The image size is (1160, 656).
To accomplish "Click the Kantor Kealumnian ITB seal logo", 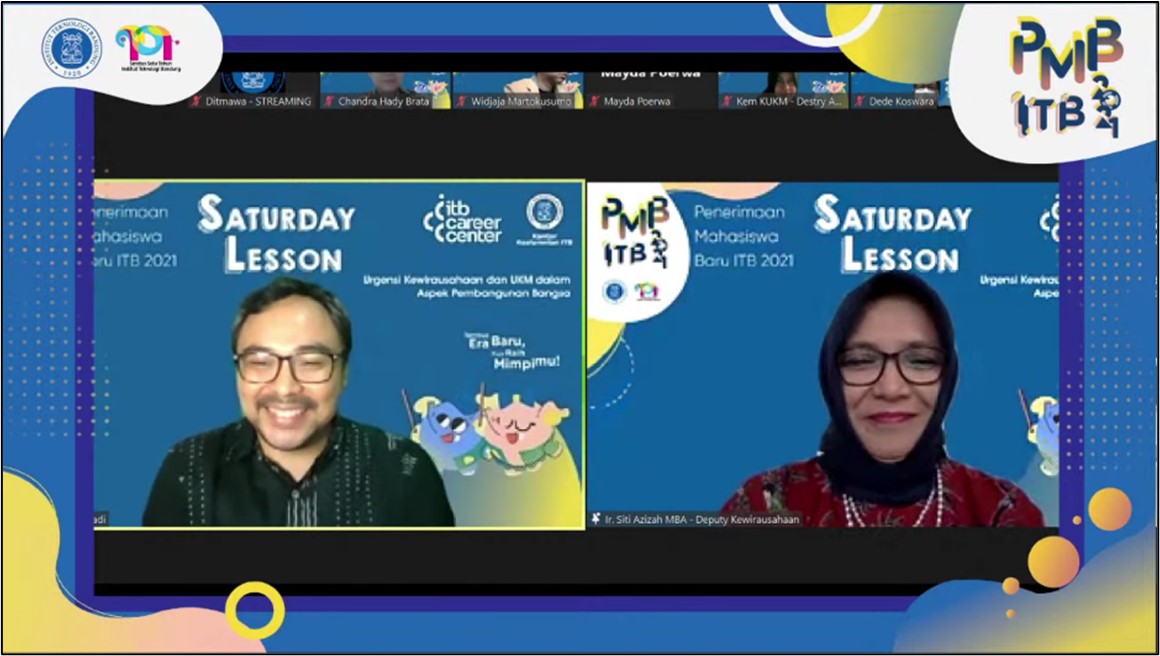I will coord(544,219).
